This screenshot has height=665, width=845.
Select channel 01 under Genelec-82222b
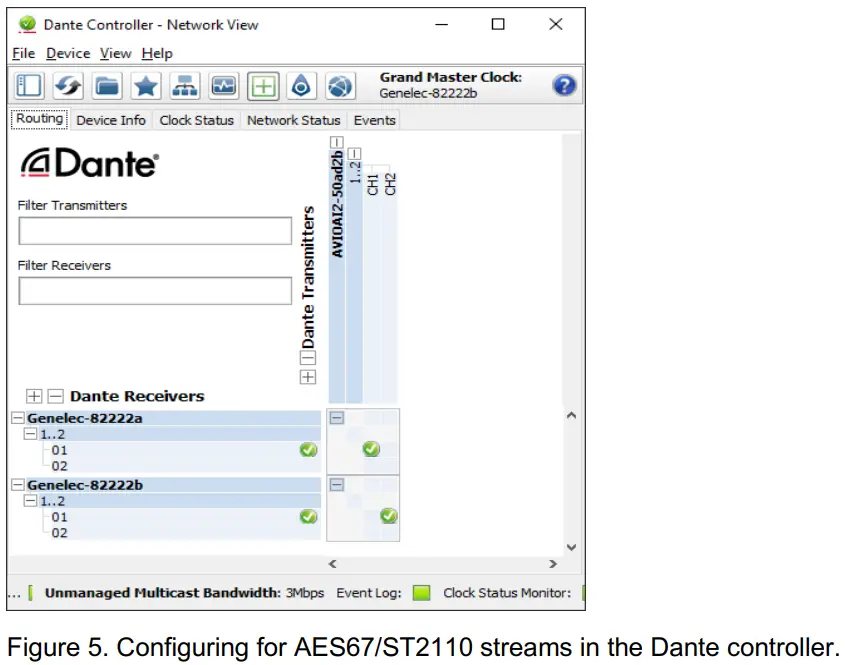[x=59, y=517]
